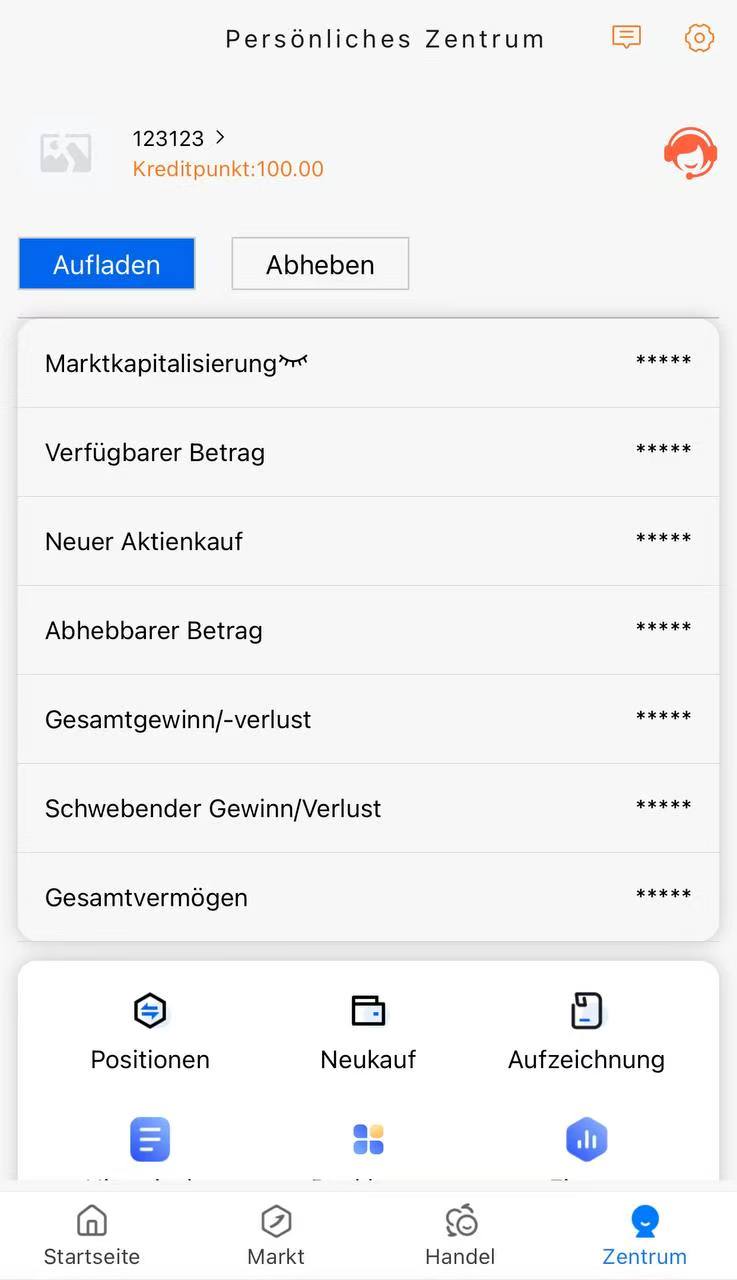Tap the Neukauf wallet icon

pos(368,1011)
